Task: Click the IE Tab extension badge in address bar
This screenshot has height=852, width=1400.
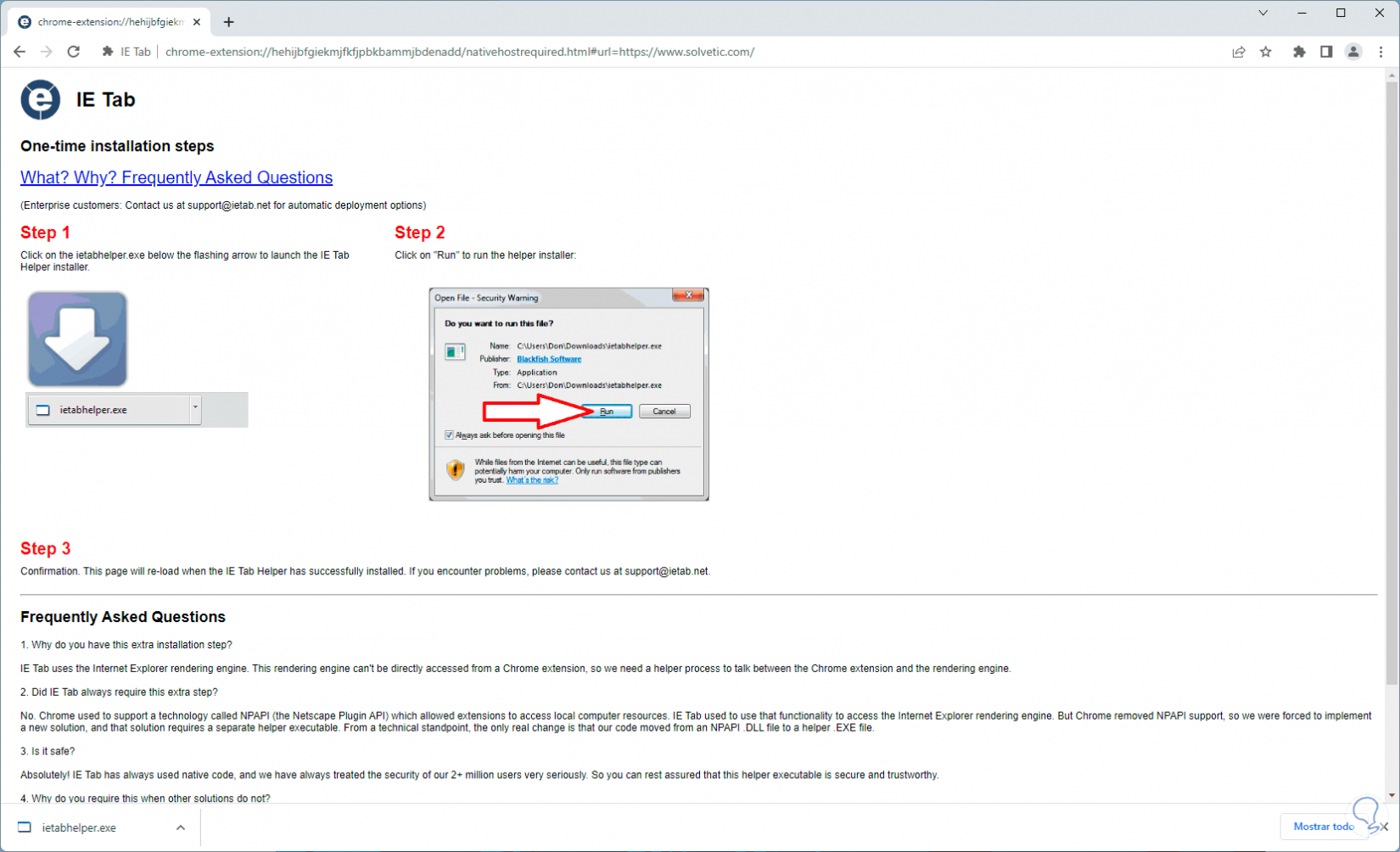Action: point(126,52)
